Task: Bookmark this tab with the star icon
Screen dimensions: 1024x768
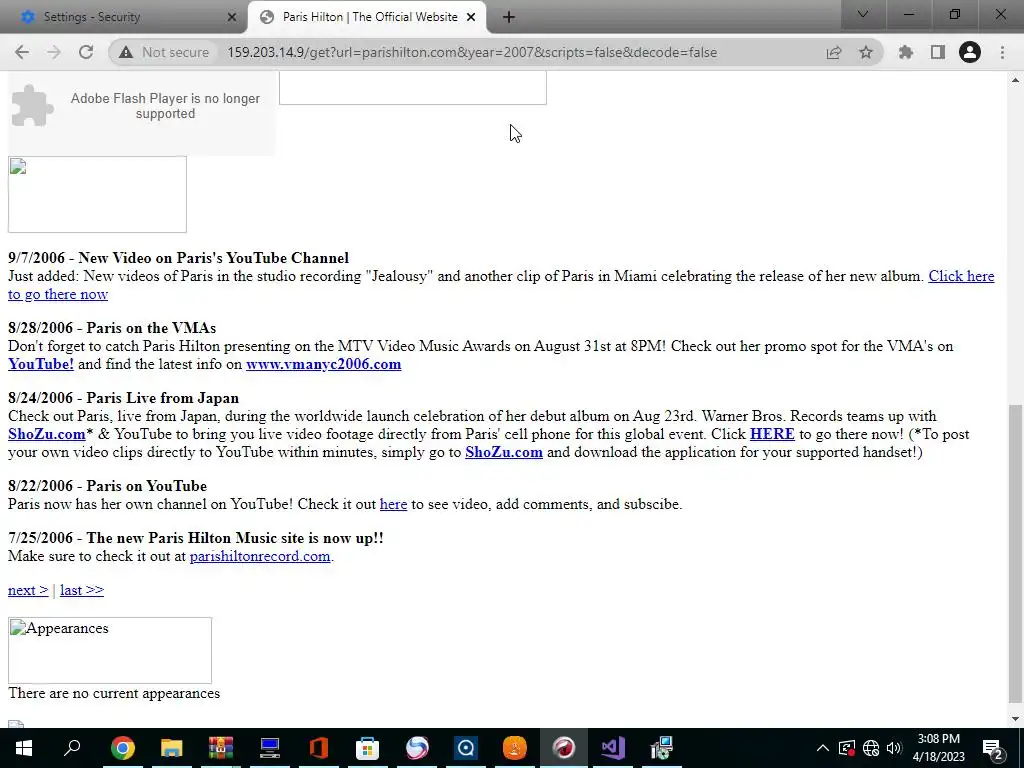Action: coord(866,52)
